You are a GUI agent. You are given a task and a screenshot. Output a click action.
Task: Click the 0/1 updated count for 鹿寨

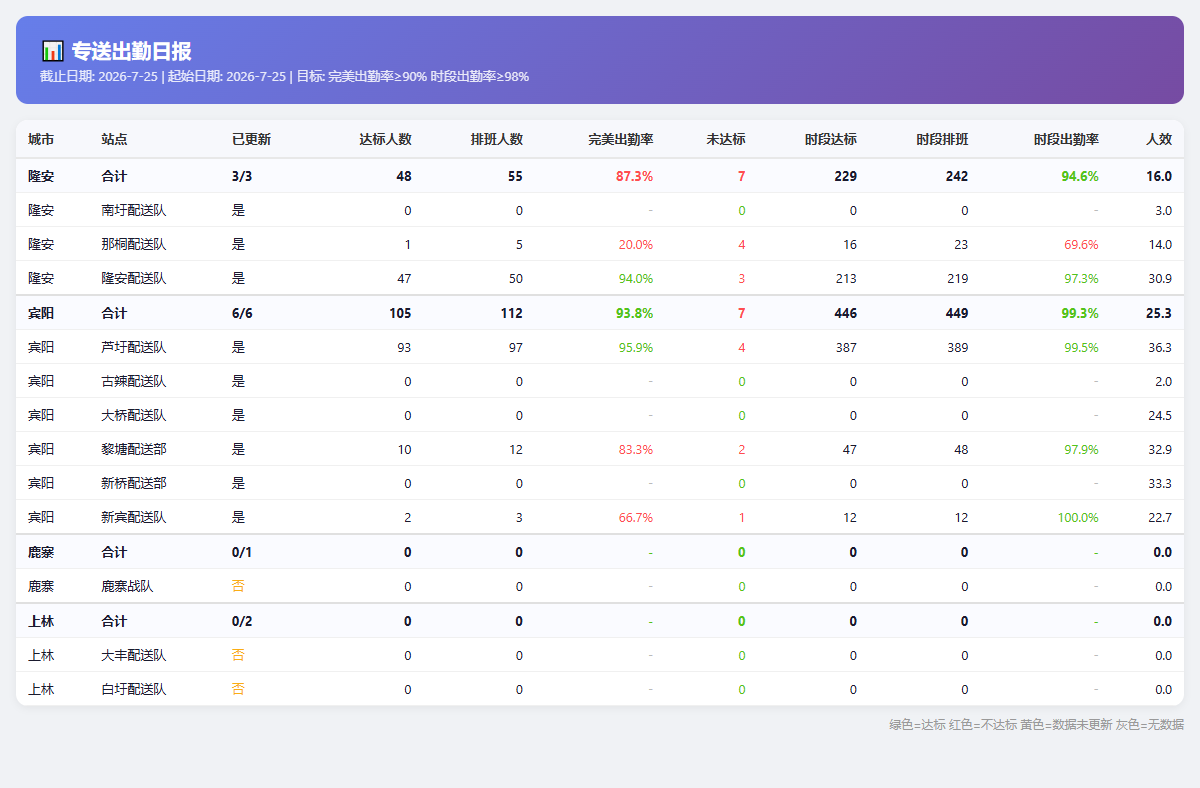(x=243, y=552)
